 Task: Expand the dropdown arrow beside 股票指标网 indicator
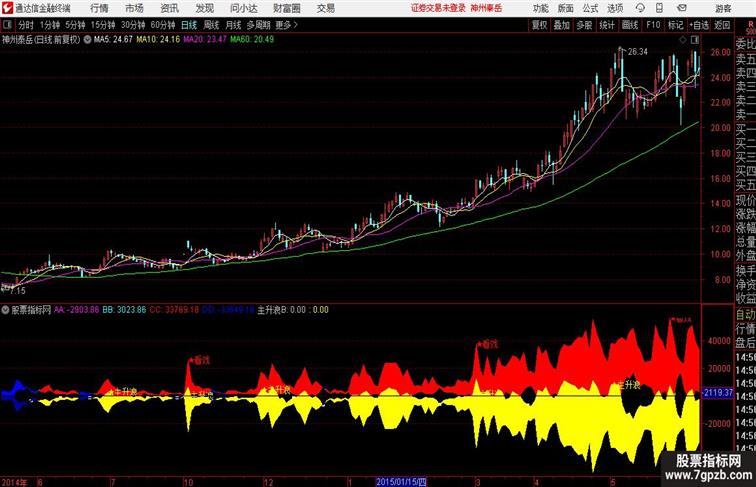coord(6,310)
